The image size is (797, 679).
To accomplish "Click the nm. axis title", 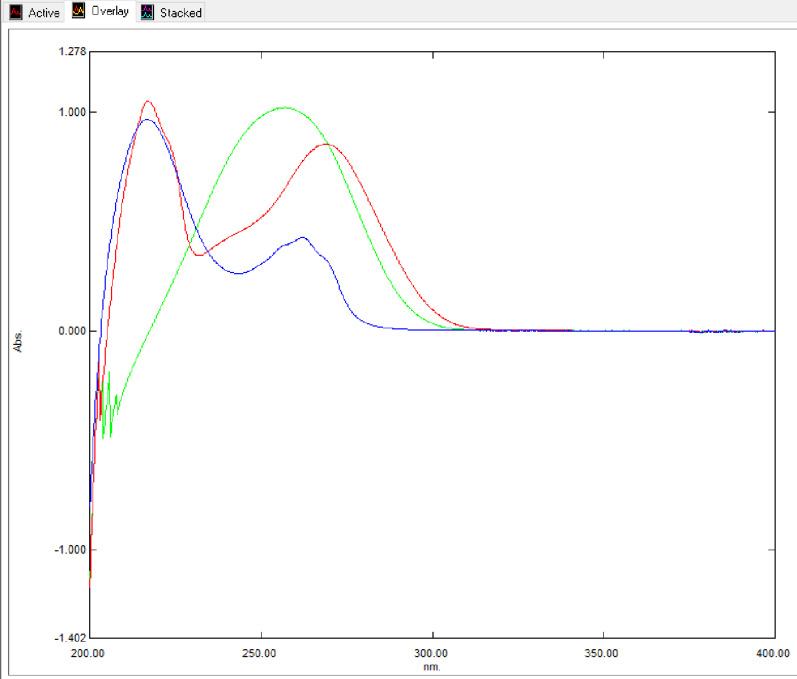I will (432, 666).
